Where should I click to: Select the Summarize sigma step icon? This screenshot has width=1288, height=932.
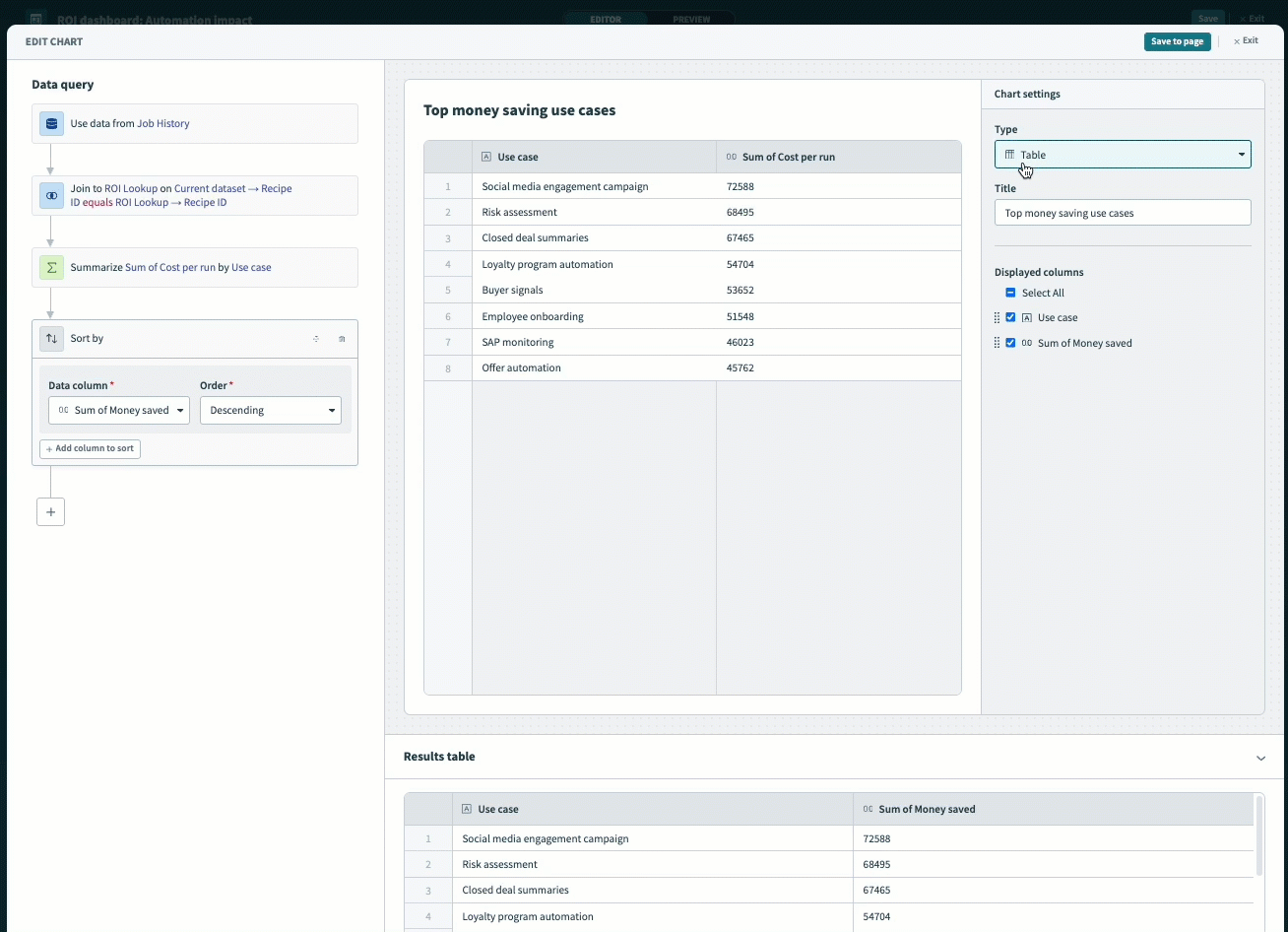tap(51, 267)
